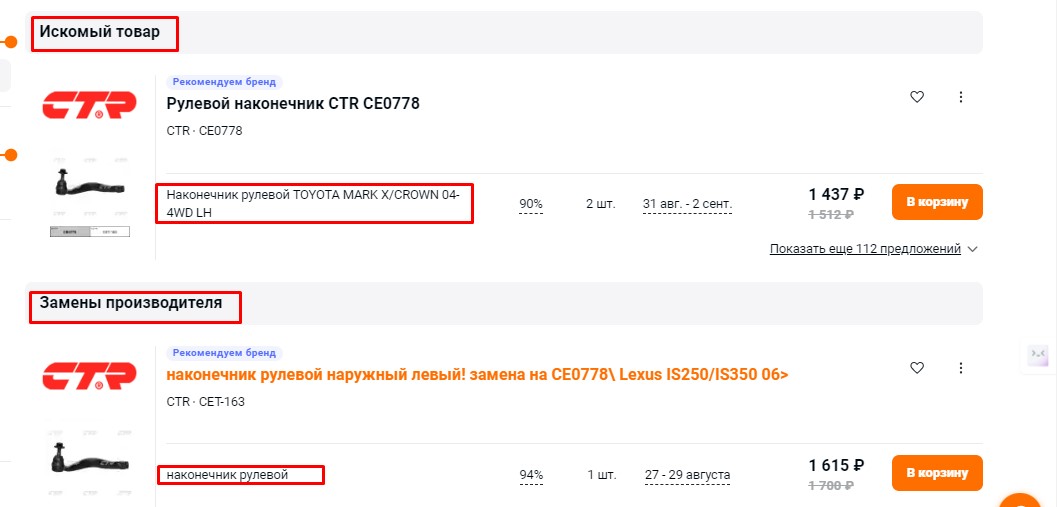The height and width of the screenshot is (507, 1057).
Task: Add CE0778 for 1 437 ₽ to cart
Action: [x=937, y=202]
